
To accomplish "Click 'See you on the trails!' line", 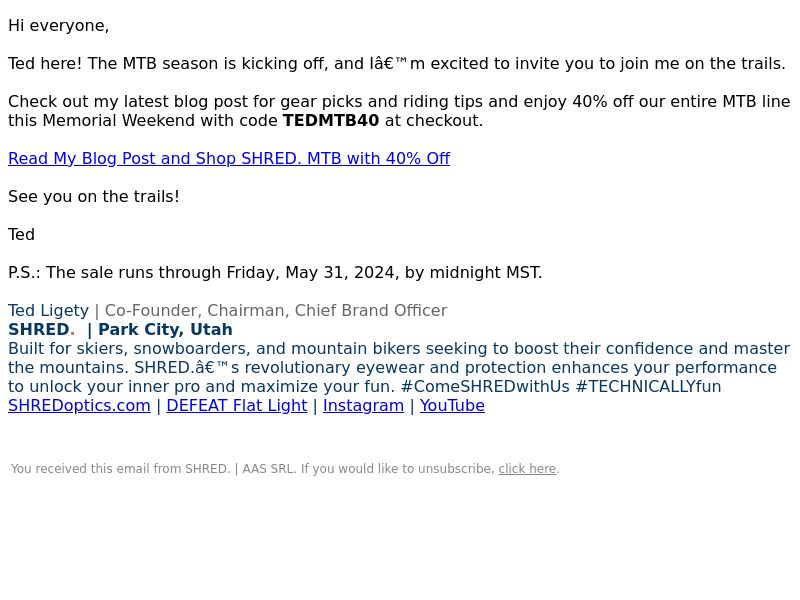I will [94, 196].
